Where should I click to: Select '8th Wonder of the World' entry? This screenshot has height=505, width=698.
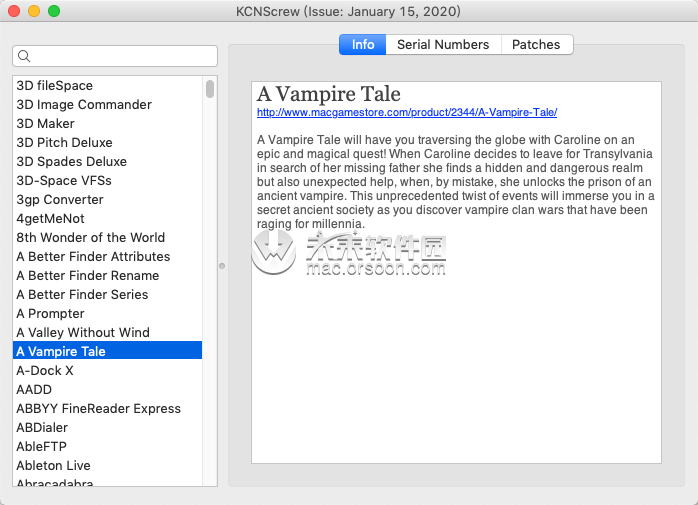107,237
